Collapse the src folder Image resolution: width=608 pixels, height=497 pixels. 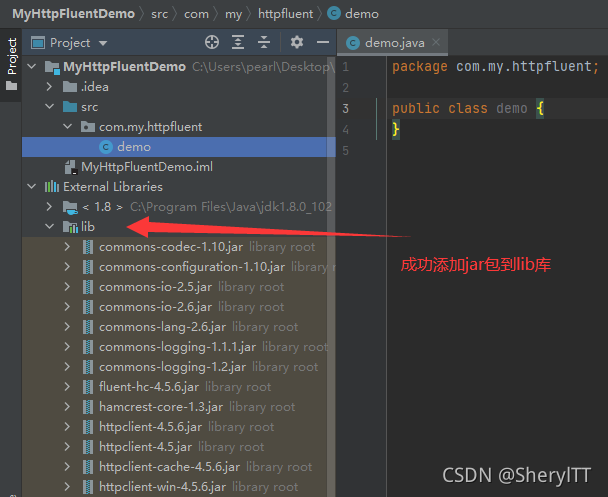pos(50,106)
